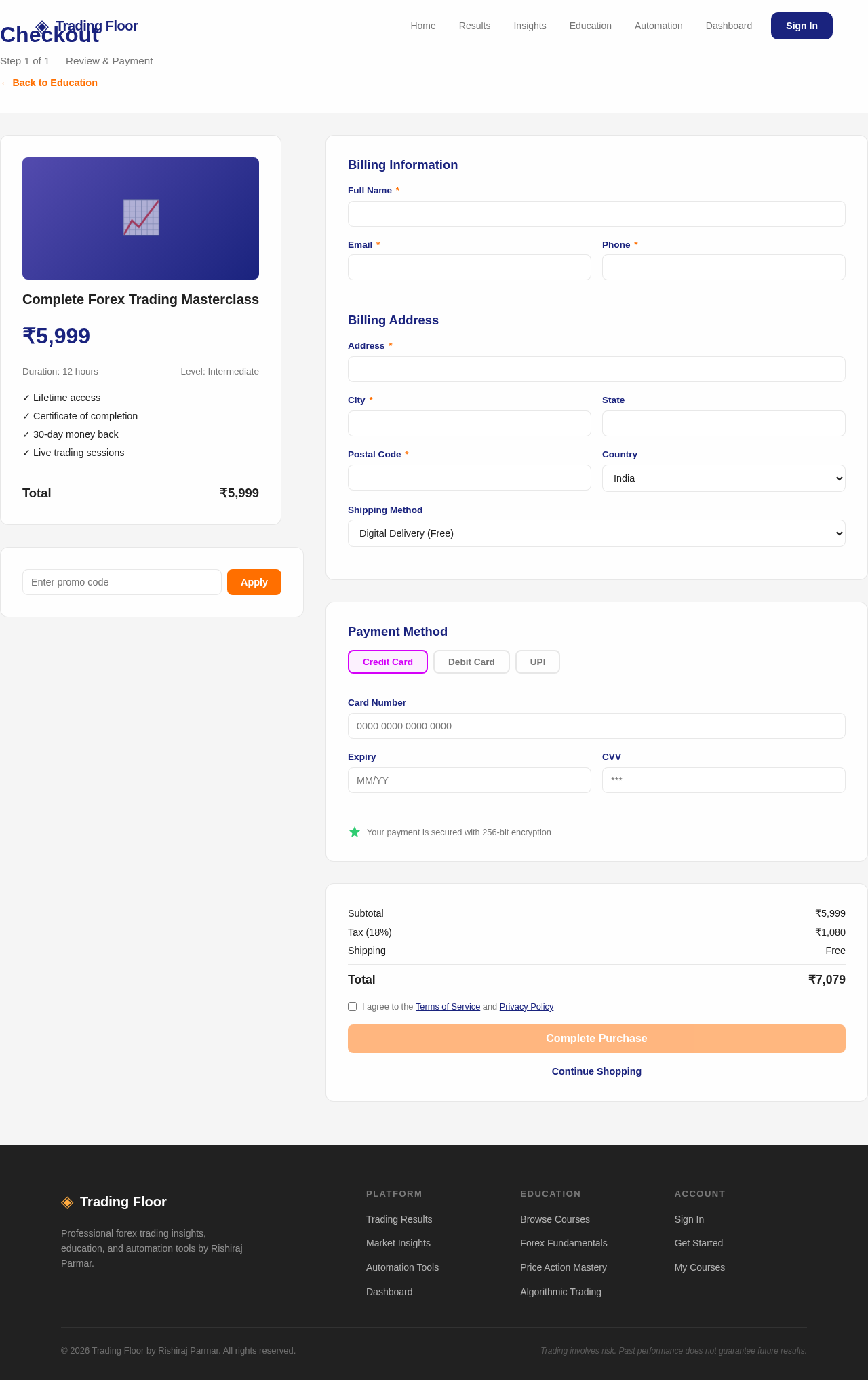Go to Results in the navigation bar
Image resolution: width=868 pixels, height=1380 pixels.
click(475, 26)
